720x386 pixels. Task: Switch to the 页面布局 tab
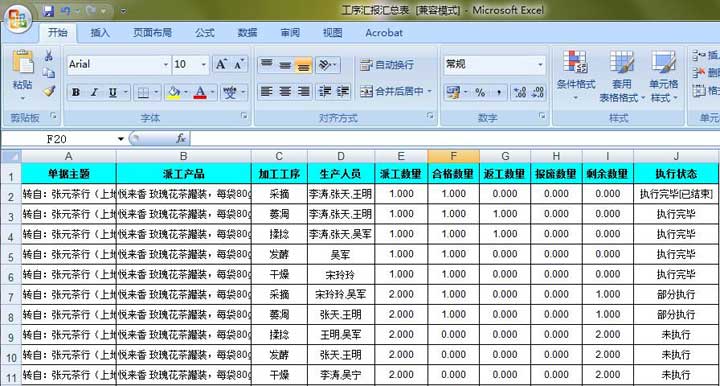pos(152,33)
